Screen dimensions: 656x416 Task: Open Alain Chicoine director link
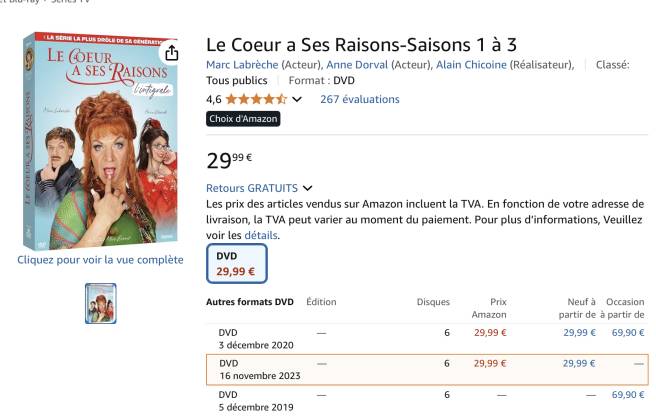tap(474, 65)
